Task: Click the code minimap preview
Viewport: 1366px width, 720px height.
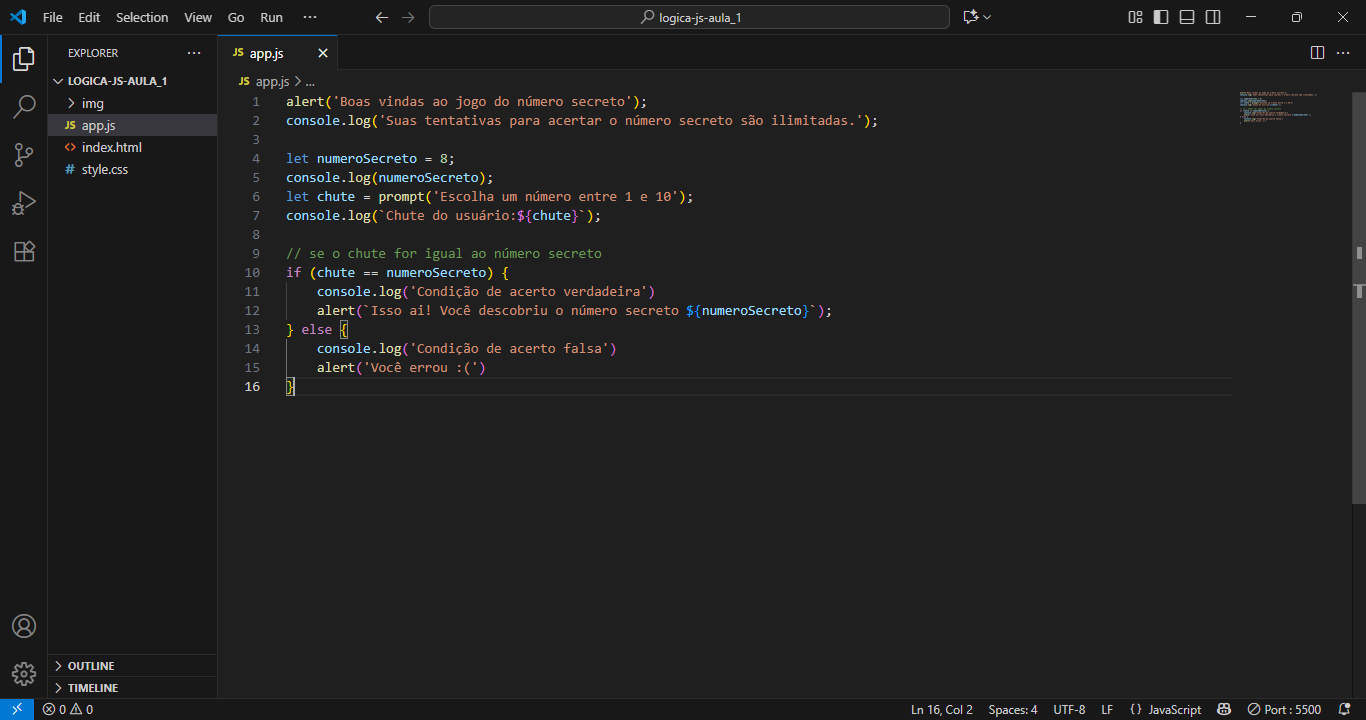Action: tap(1278, 108)
